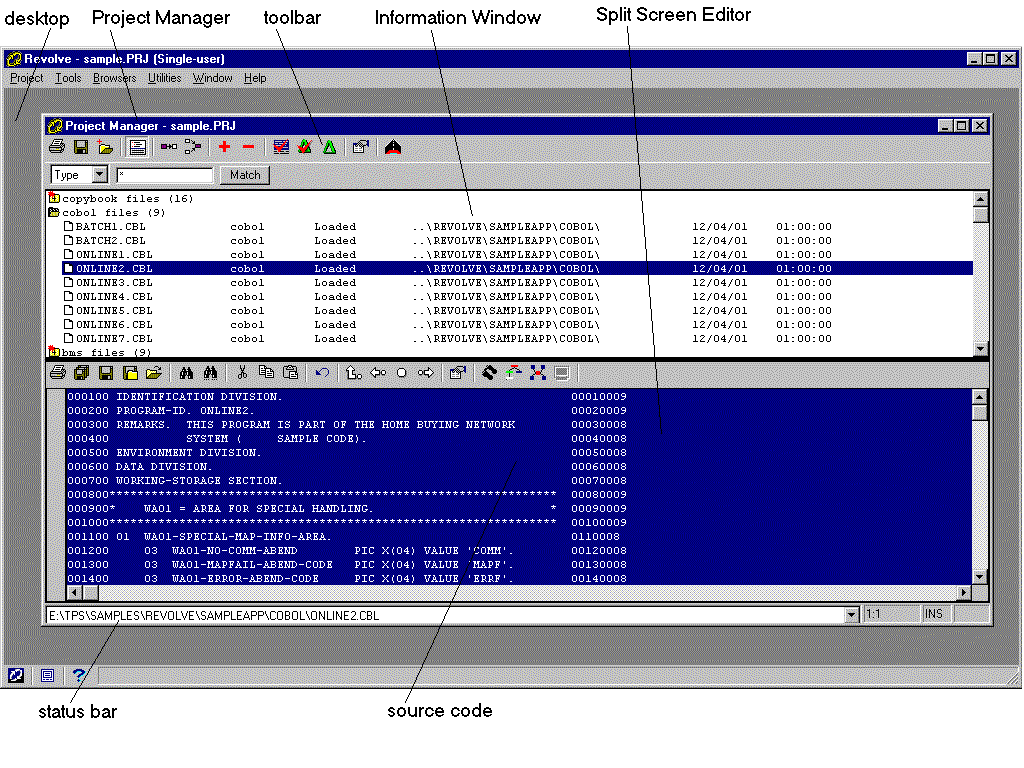Screen dimensions: 1024x768
Task: Toggle the list view button in Project Manager toolbar
Action: [138, 147]
